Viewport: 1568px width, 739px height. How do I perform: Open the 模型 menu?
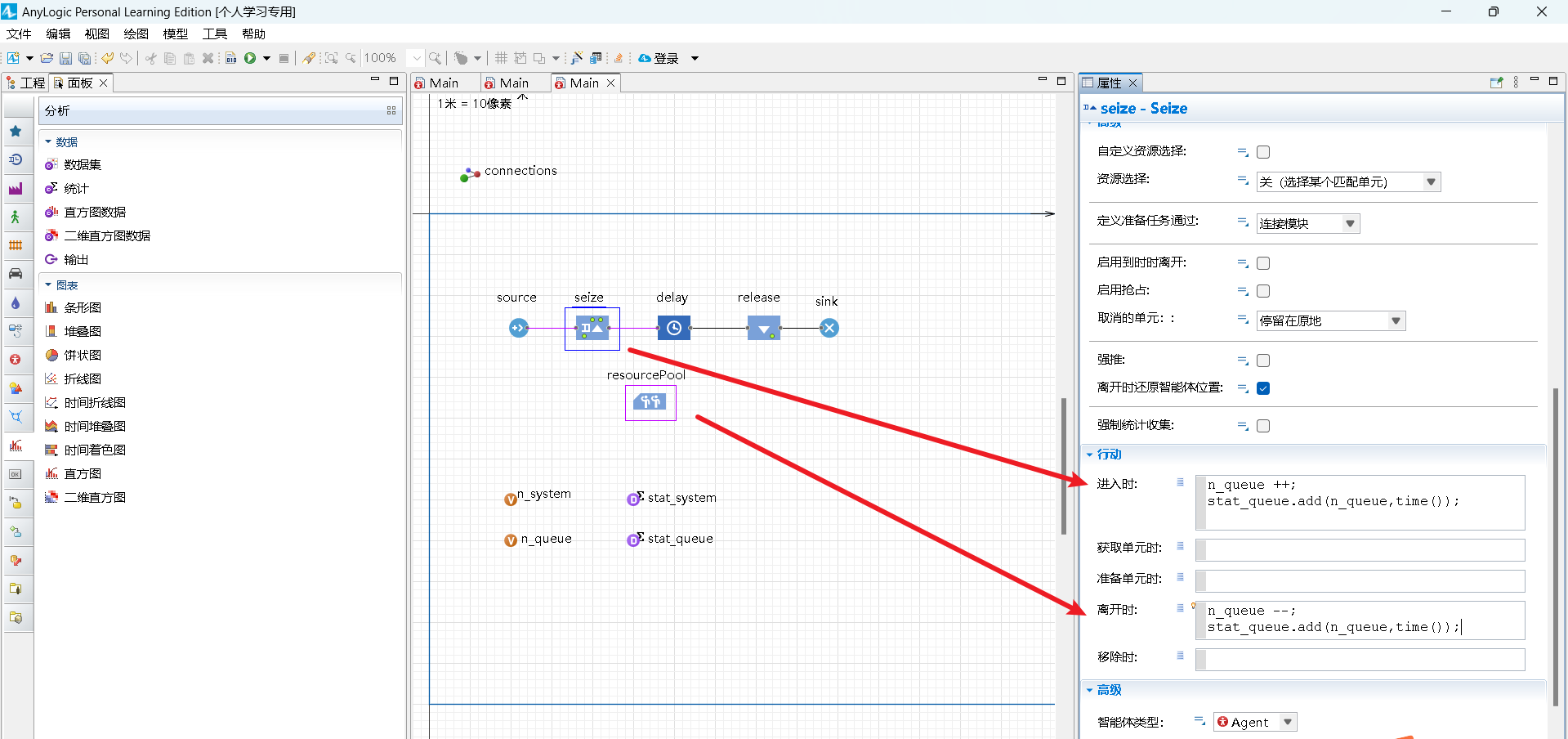tap(175, 34)
